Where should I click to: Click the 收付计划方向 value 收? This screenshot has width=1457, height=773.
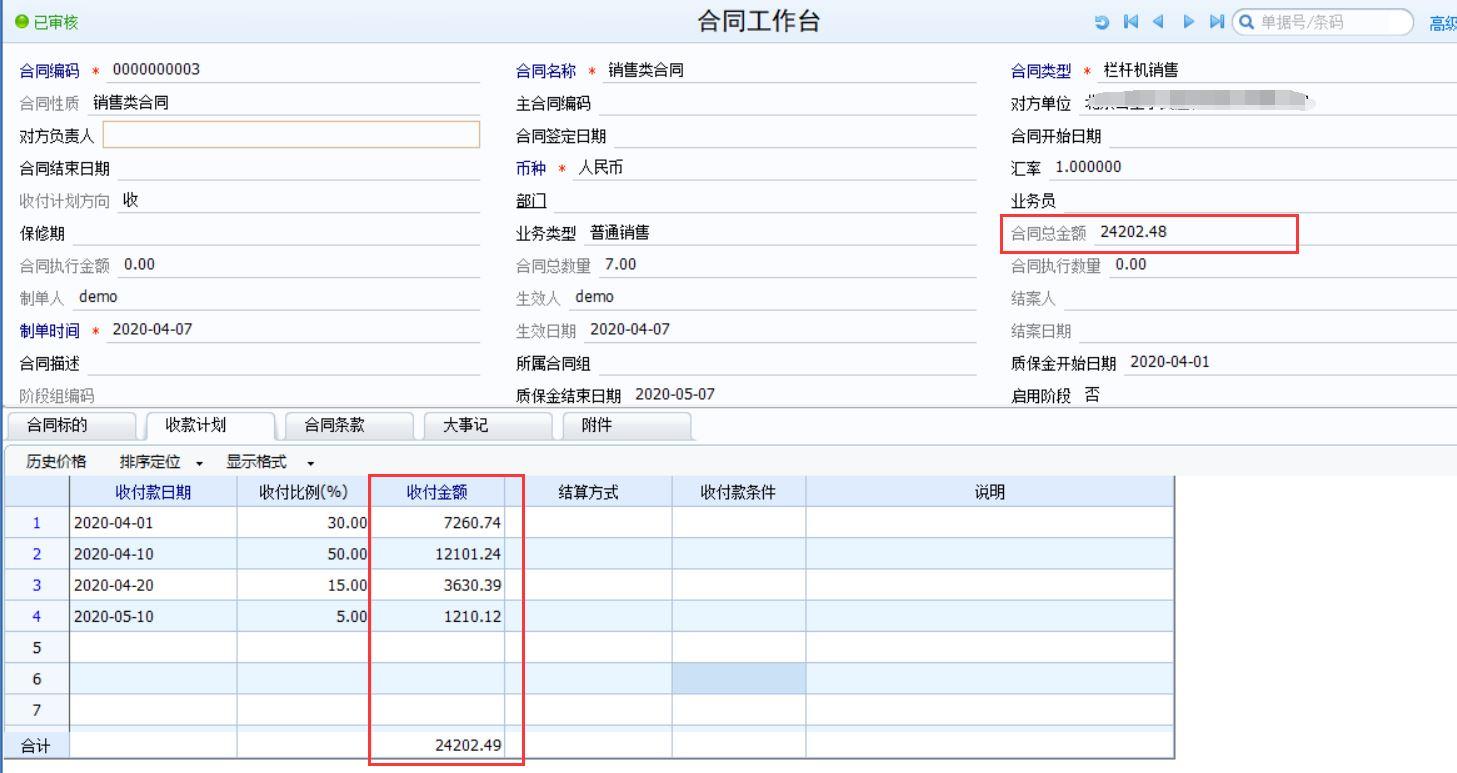[x=130, y=200]
